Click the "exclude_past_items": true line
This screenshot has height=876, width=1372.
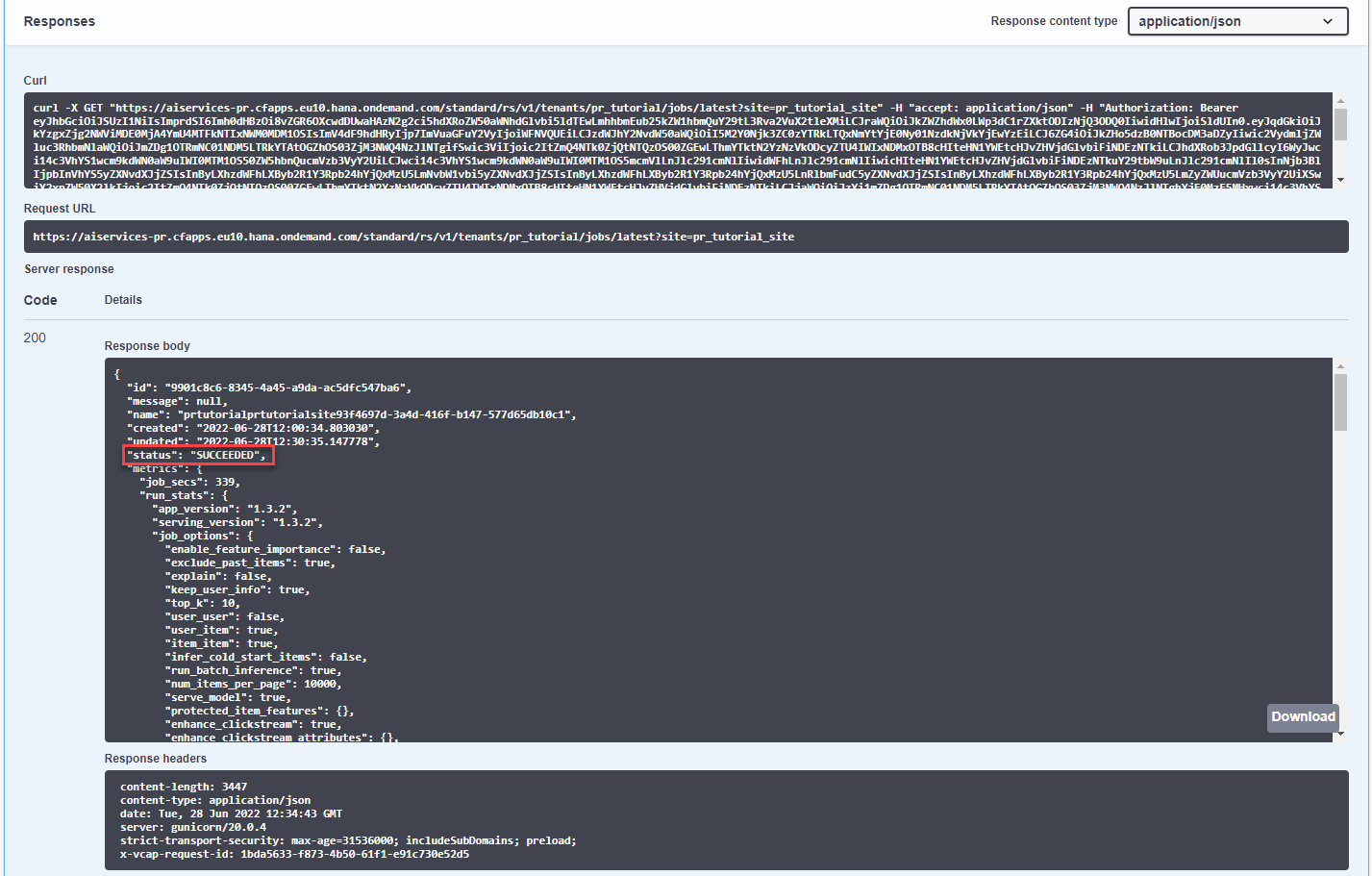tap(250, 563)
